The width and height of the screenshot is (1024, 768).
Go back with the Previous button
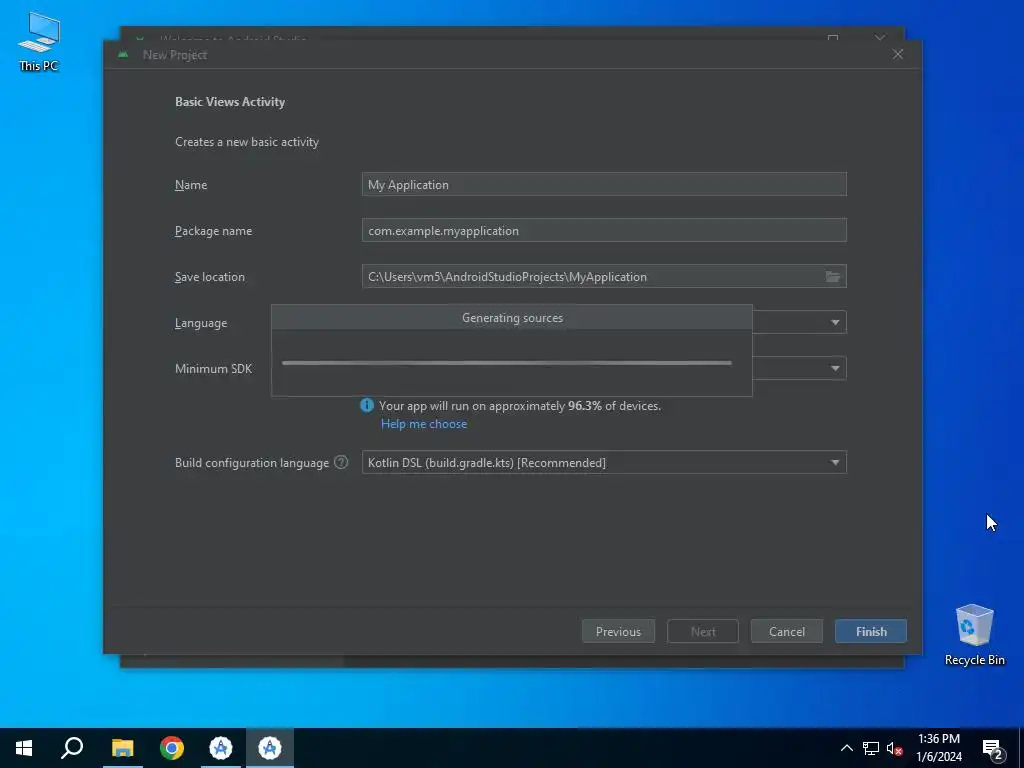click(x=618, y=632)
